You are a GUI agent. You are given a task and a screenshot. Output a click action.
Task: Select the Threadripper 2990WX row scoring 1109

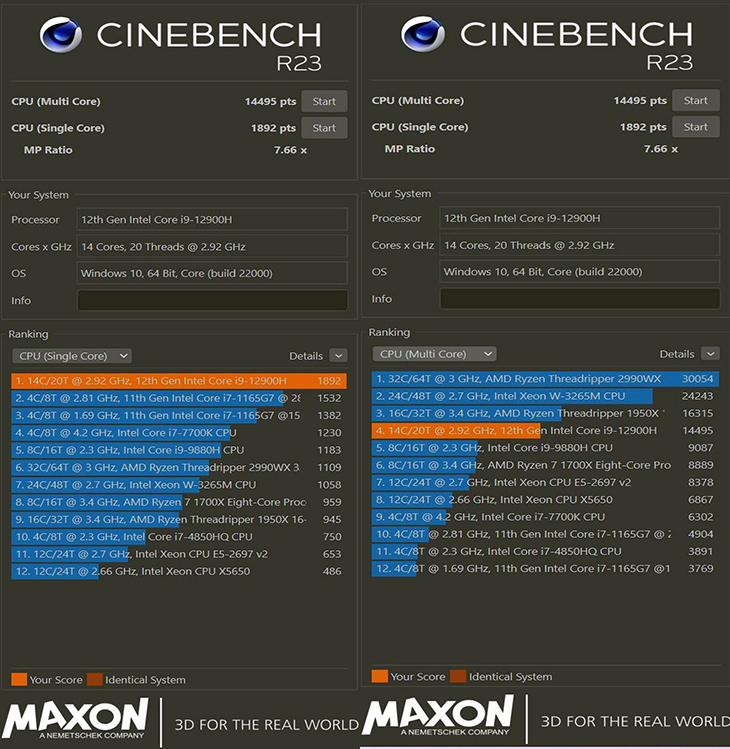point(179,467)
